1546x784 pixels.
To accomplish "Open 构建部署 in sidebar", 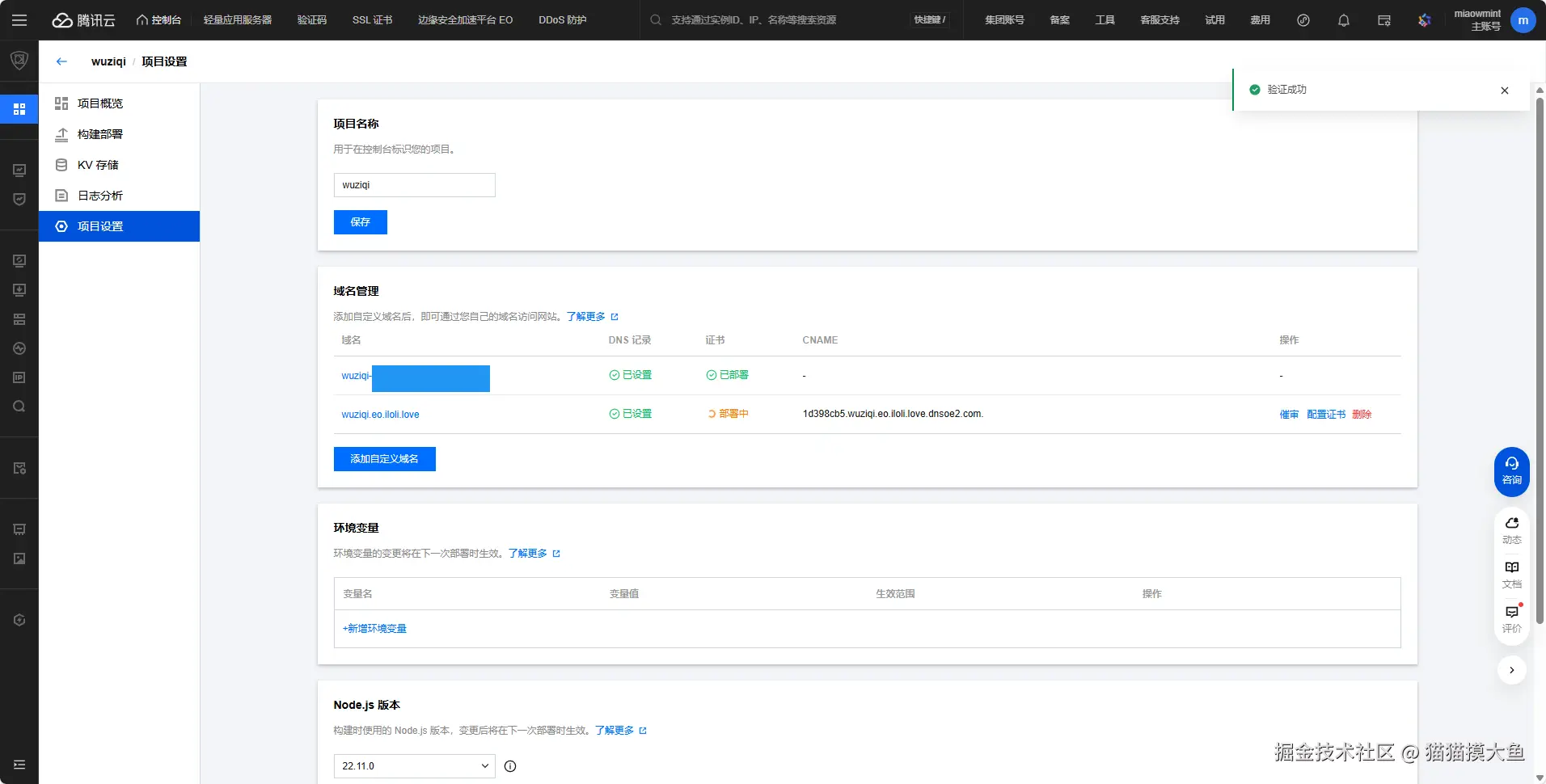I will click(120, 134).
